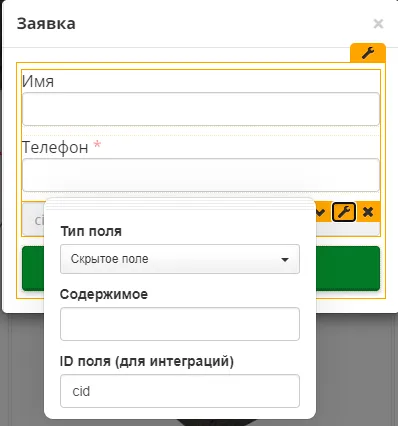Click inside the Имя text field

point(201,109)
